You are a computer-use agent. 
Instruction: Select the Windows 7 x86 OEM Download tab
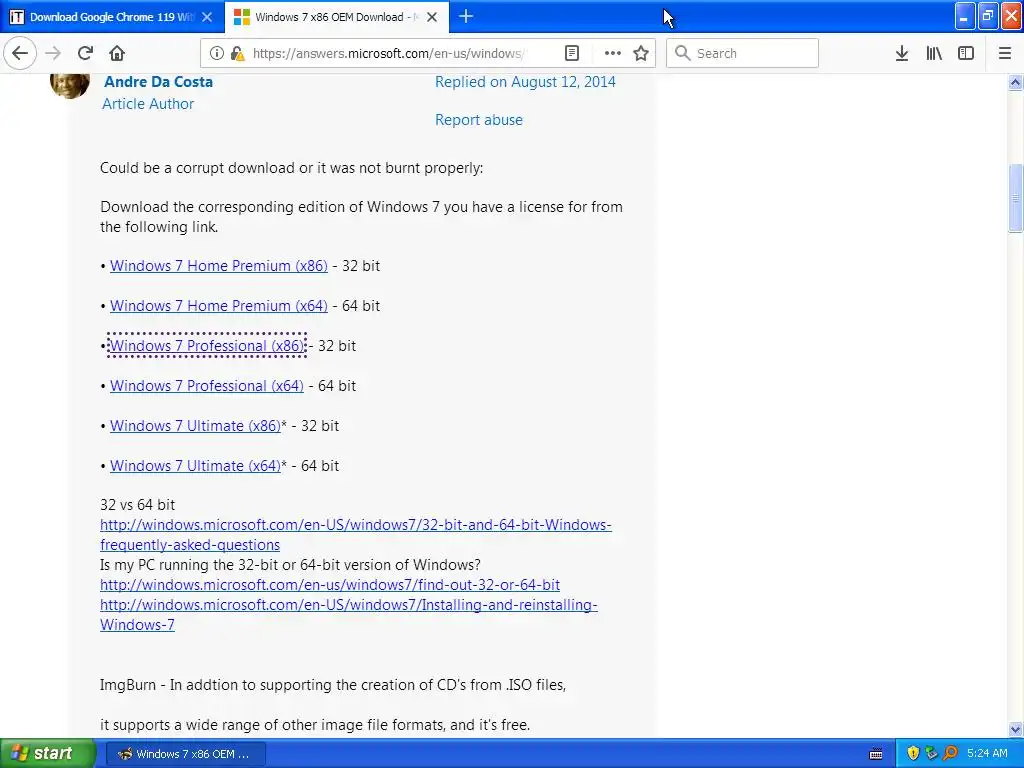click(x=336, y=17)
